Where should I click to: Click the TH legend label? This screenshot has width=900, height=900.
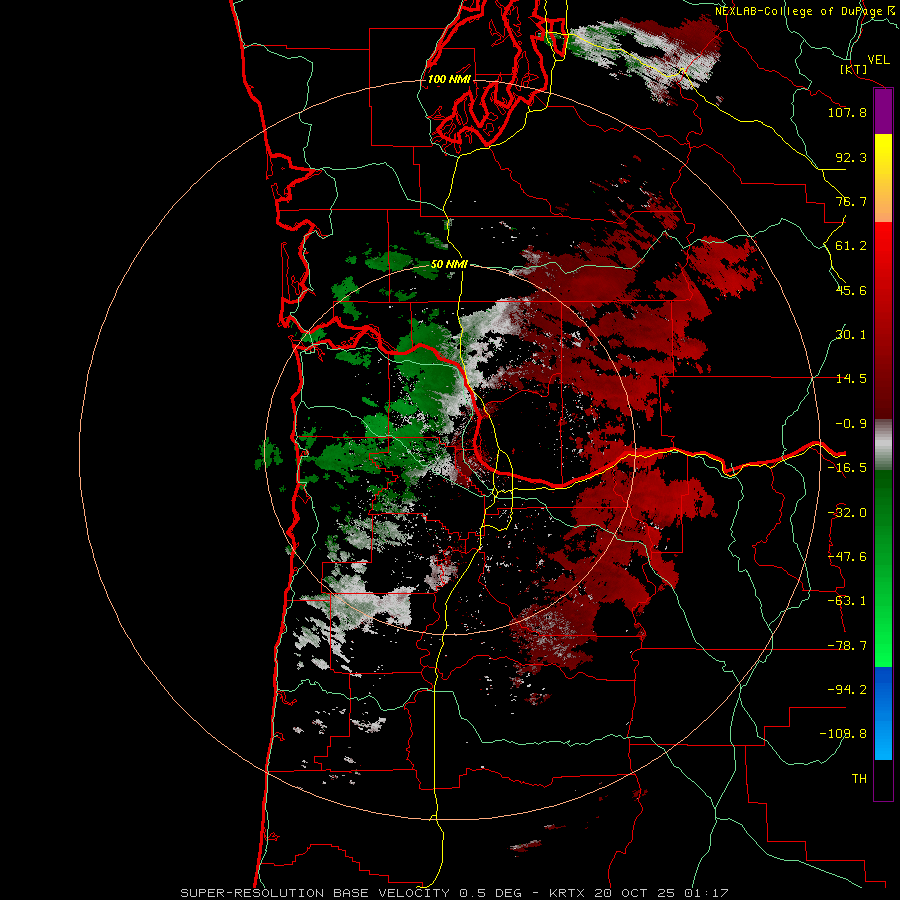pos(859,779)
